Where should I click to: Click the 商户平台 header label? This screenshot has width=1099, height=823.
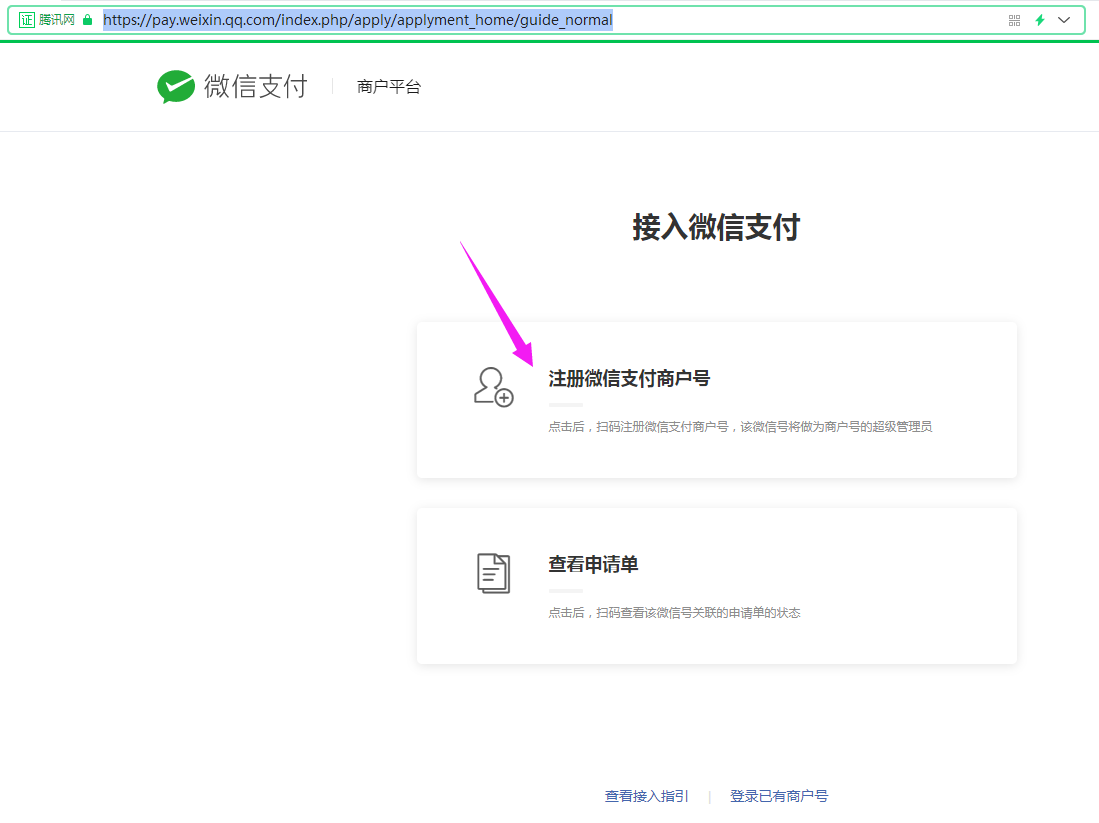pyautogui.click(x=389, y=87)
